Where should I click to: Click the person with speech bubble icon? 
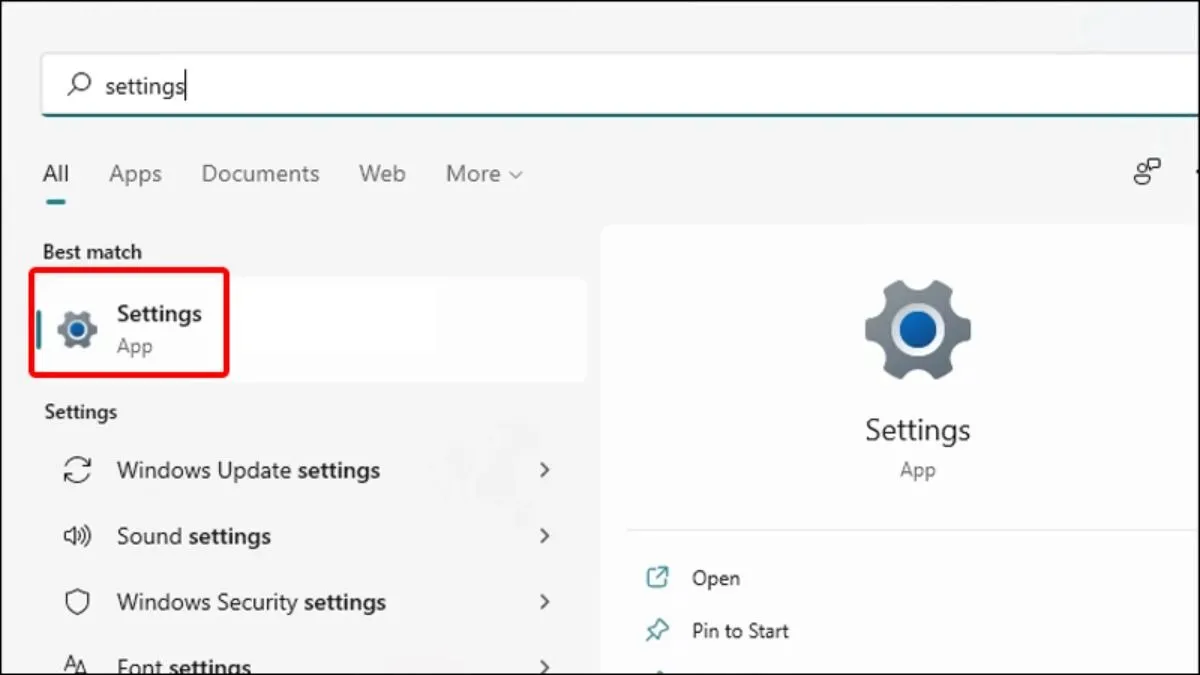point(1146,172)
